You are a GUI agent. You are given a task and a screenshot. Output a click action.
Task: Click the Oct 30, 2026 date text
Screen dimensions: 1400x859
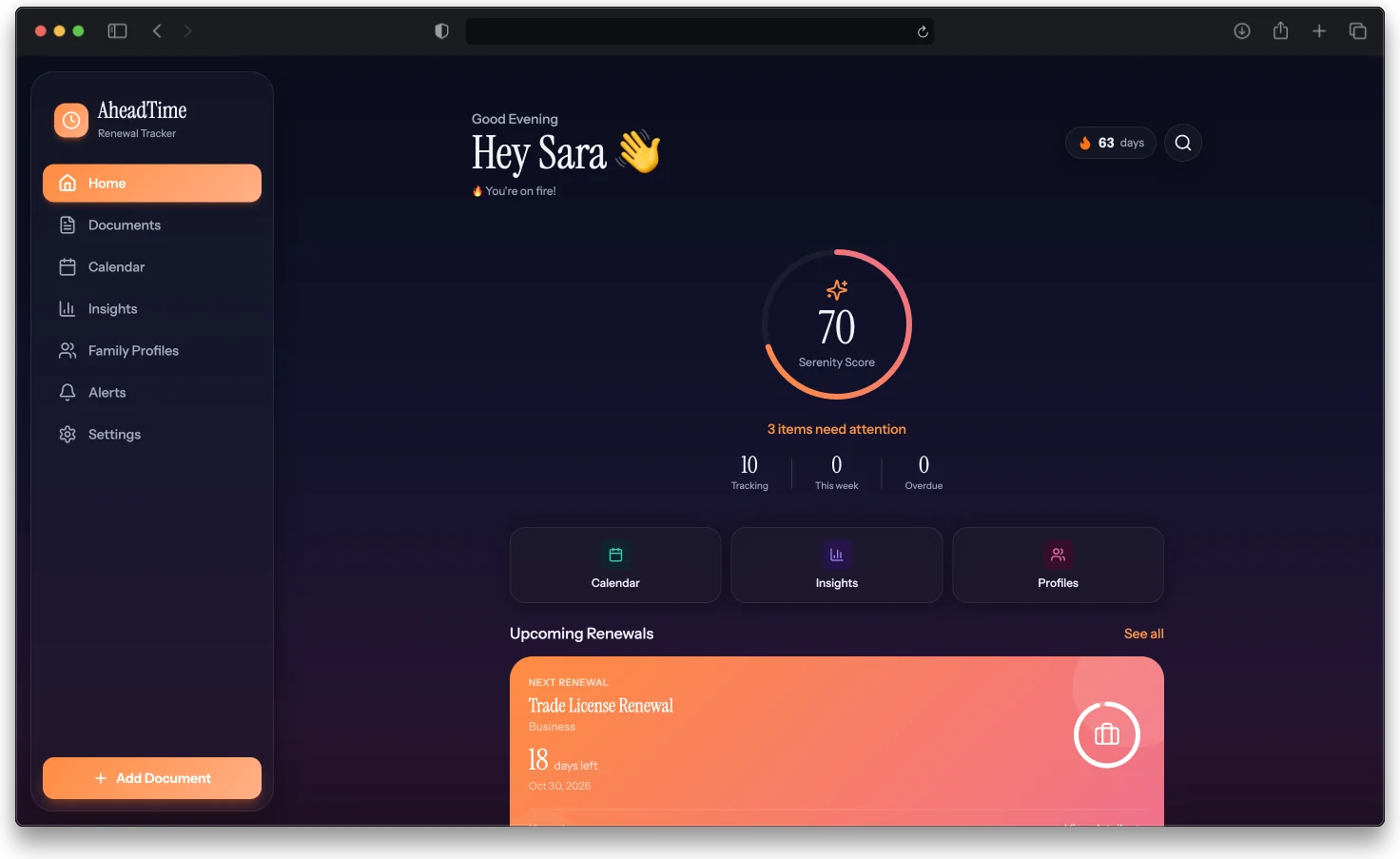pos(559,786)
